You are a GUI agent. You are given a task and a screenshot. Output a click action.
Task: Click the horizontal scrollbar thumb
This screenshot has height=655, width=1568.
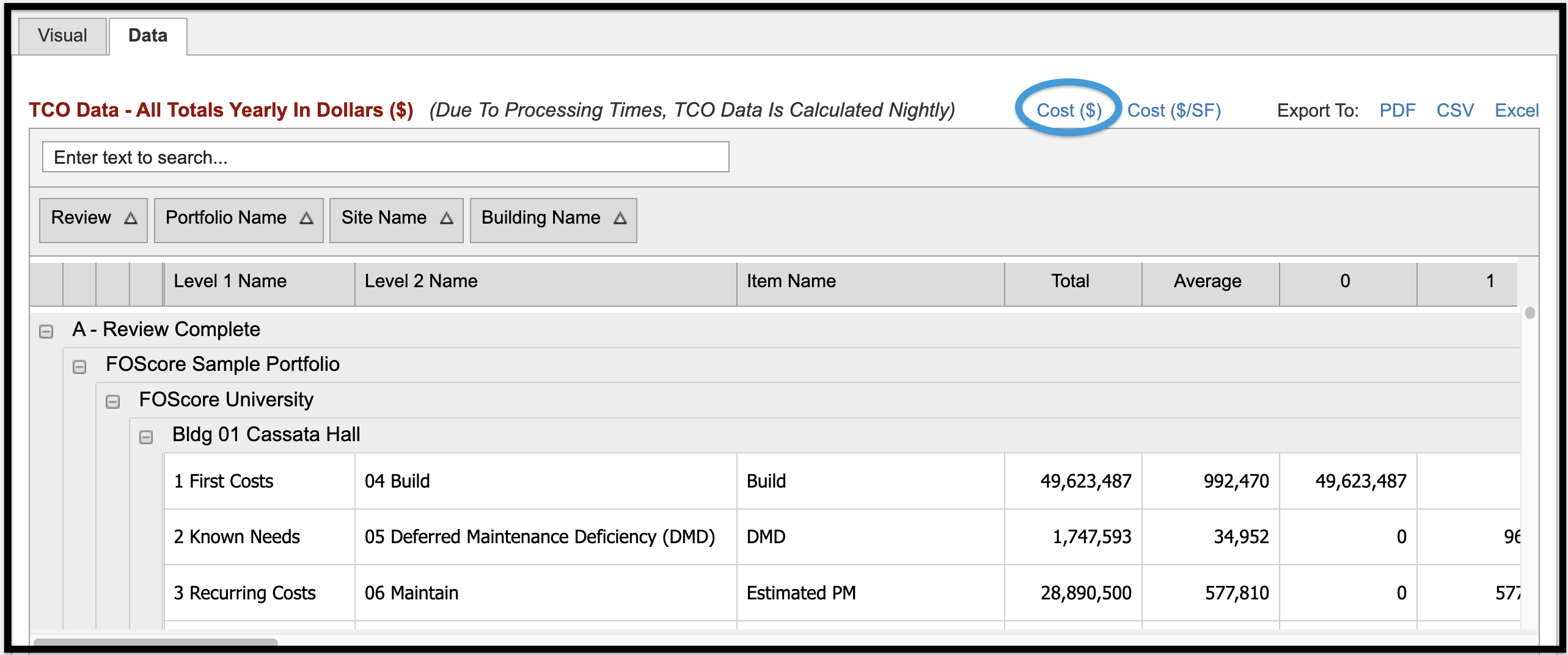coord(156,642)
